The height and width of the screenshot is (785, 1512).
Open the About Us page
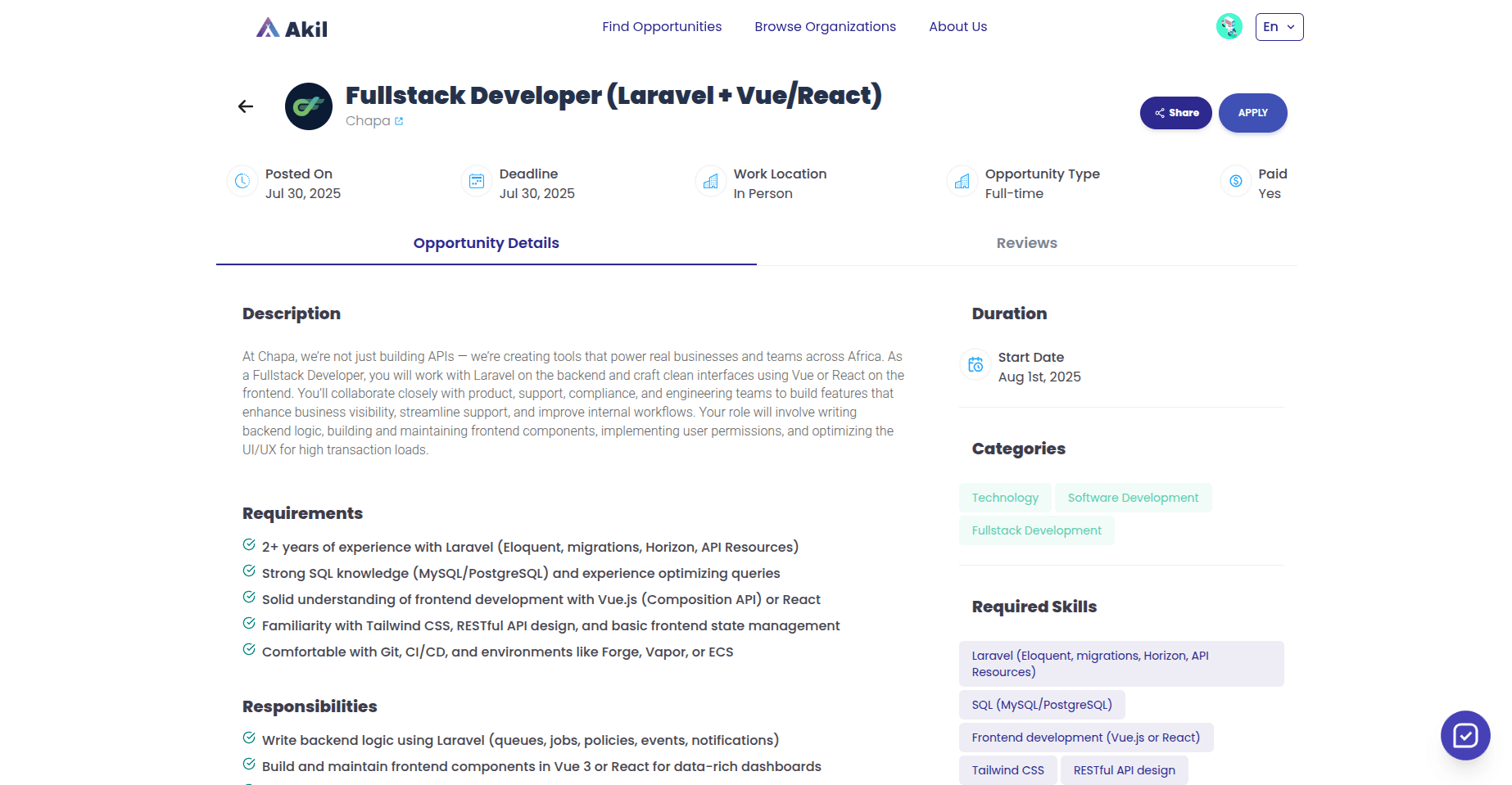click(958, 27)
